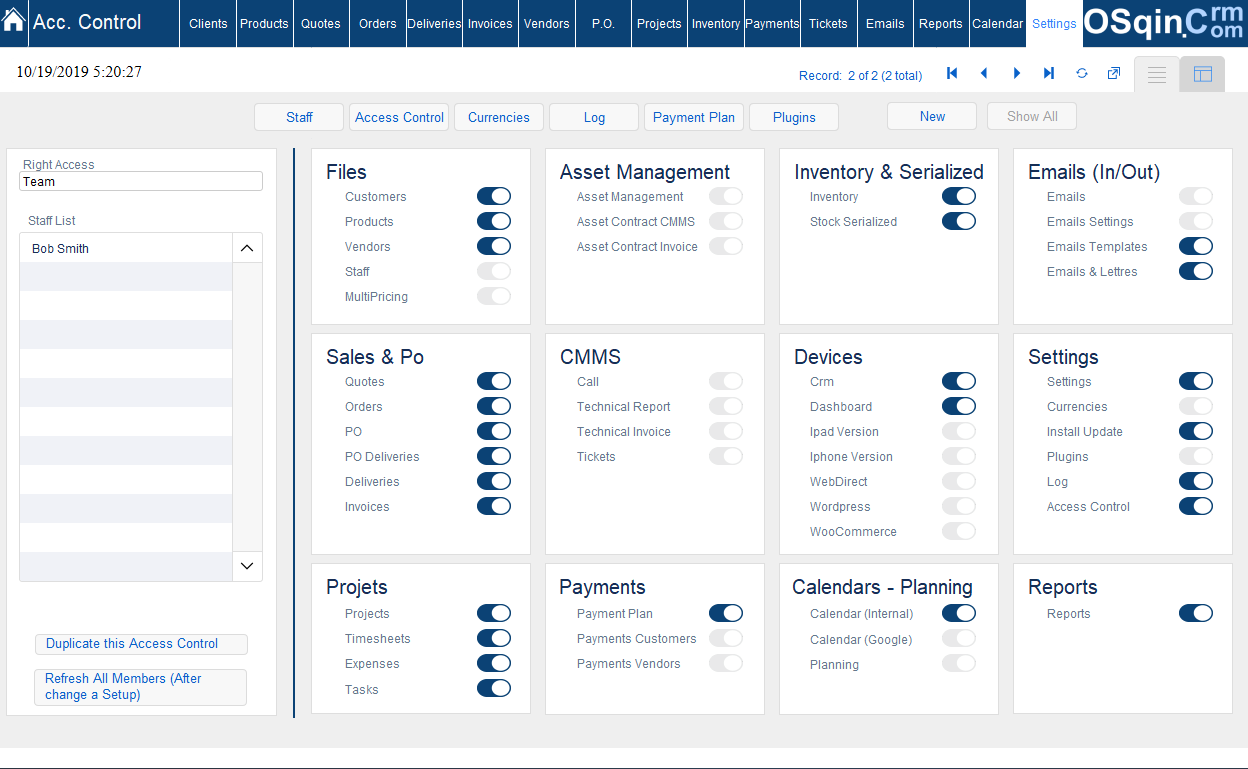Open the Calendar tab

click(997, 23)
